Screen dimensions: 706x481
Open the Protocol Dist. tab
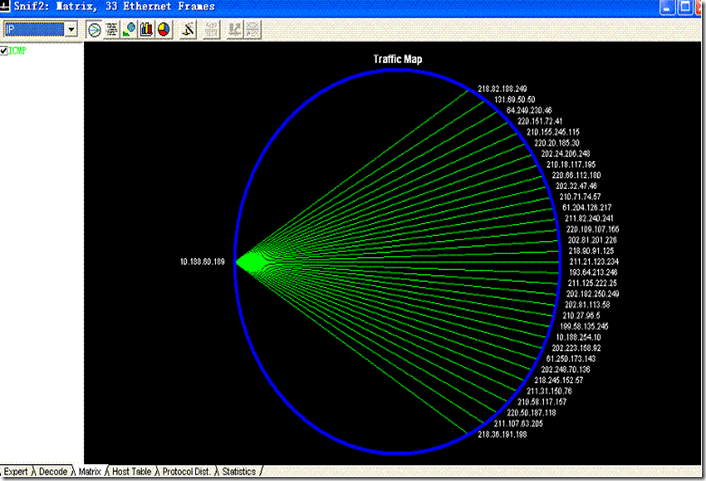(187, 470)
